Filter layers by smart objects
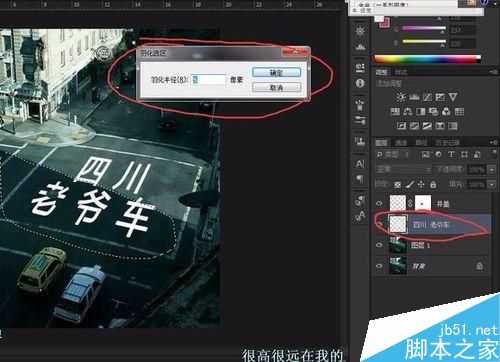Screen dimensions: 500x362 (477, 155)
